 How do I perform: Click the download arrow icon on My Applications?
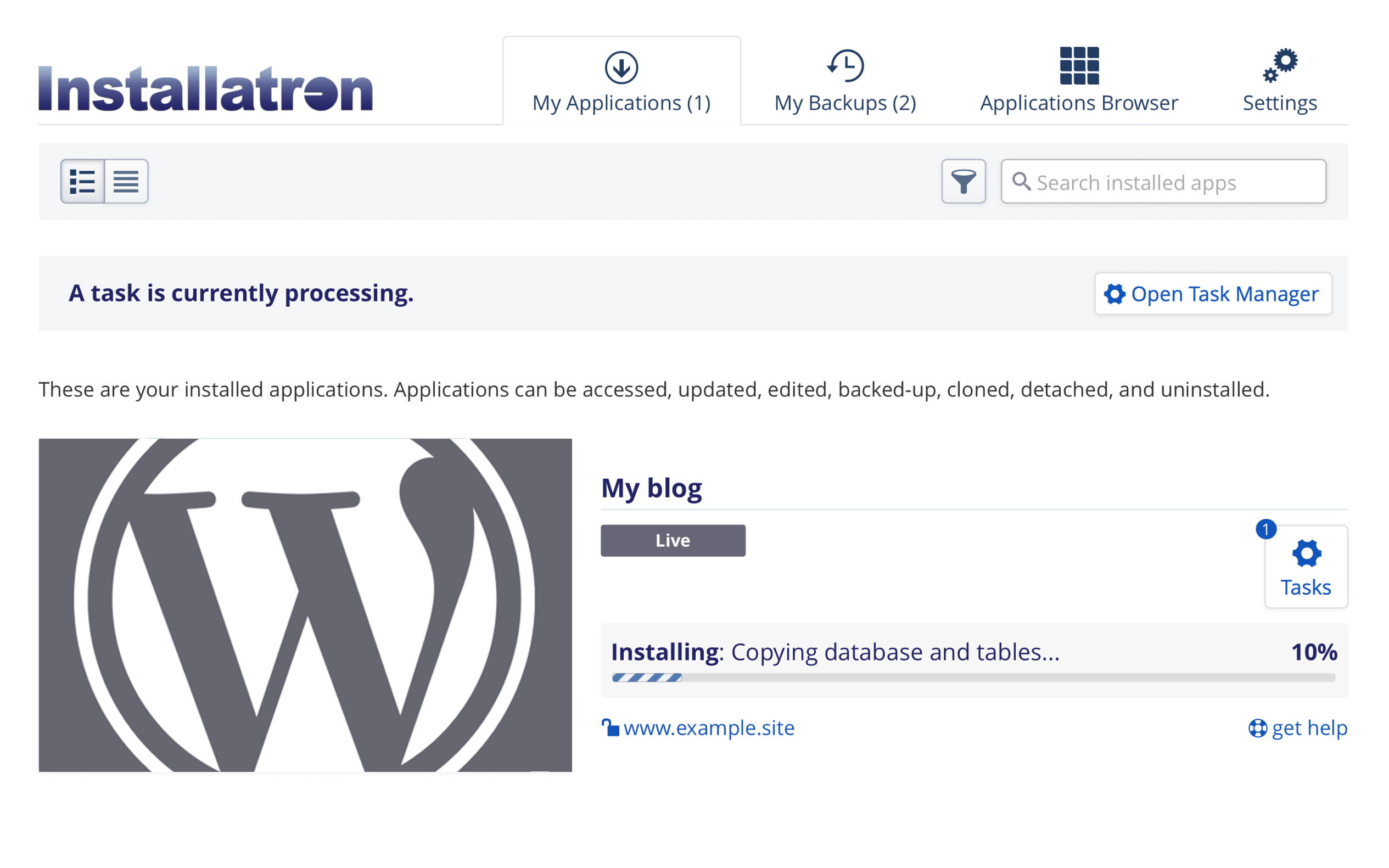pyautogui.click(x=621, y=67)
